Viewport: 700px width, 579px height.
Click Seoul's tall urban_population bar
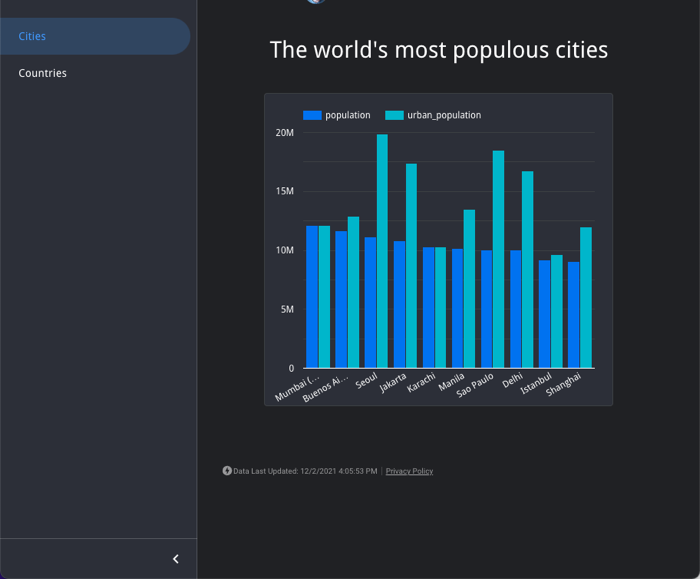tap(382, 250)
